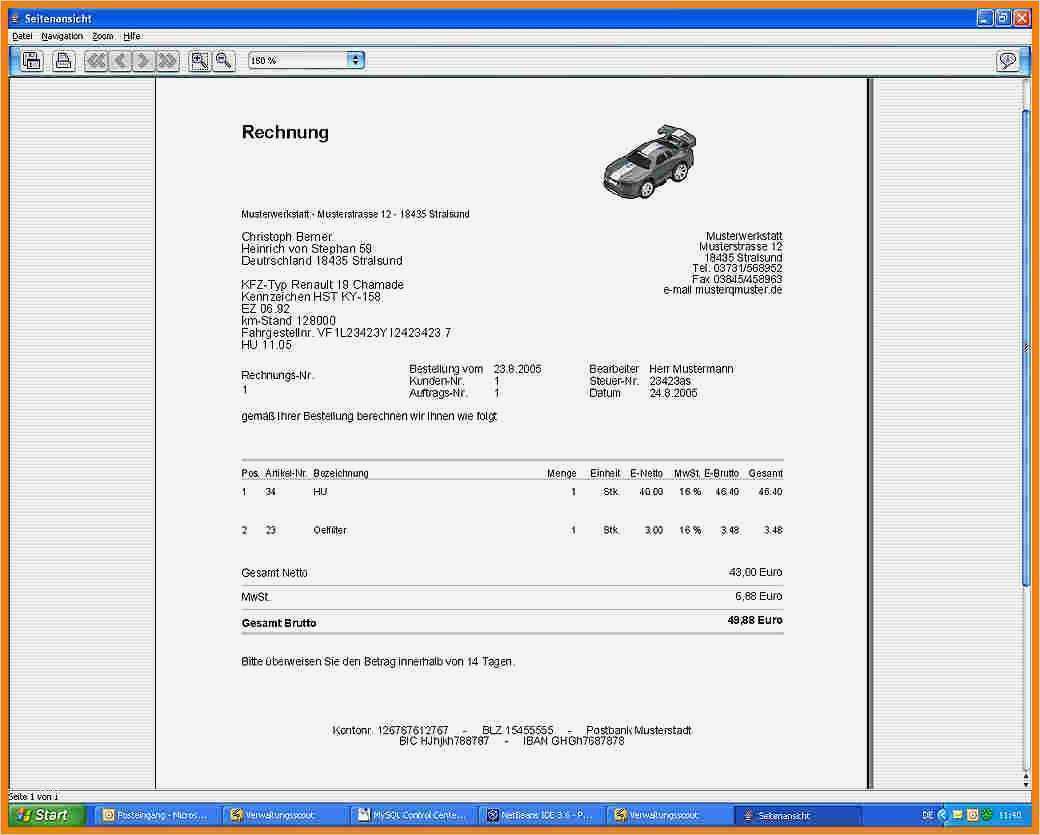Click the save document toolbar icon

(32, 60)
